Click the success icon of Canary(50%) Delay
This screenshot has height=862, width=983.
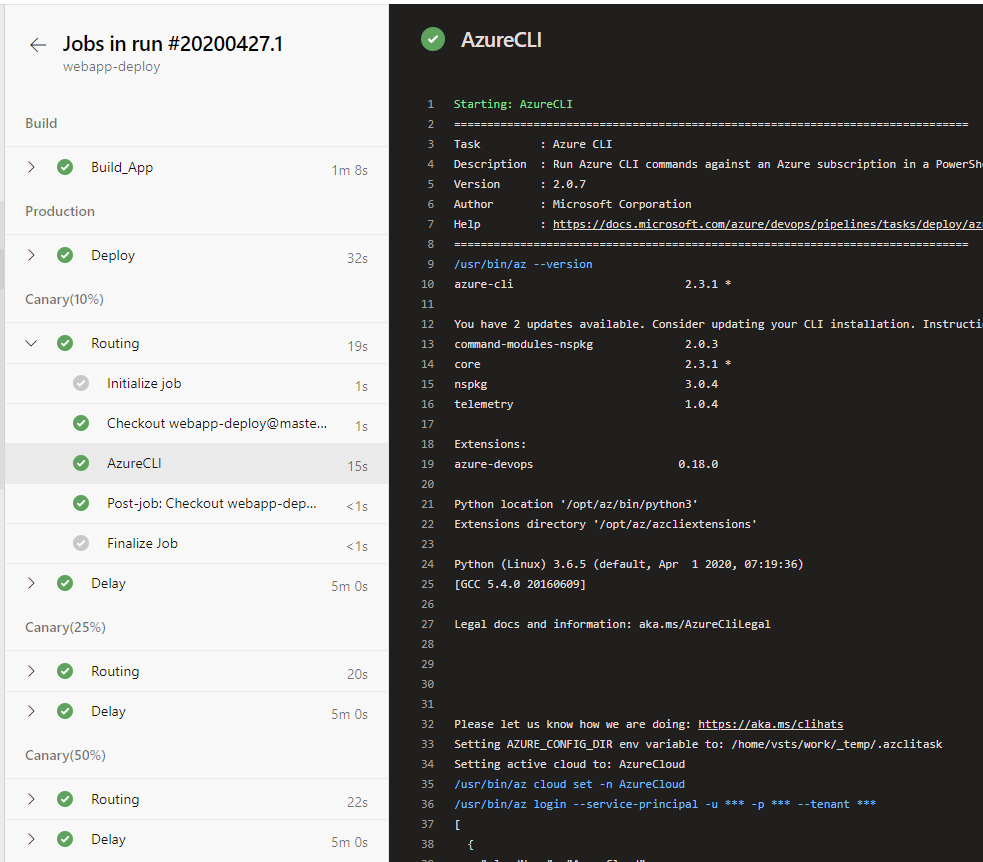pyautogui.click(x=65, y=839)
